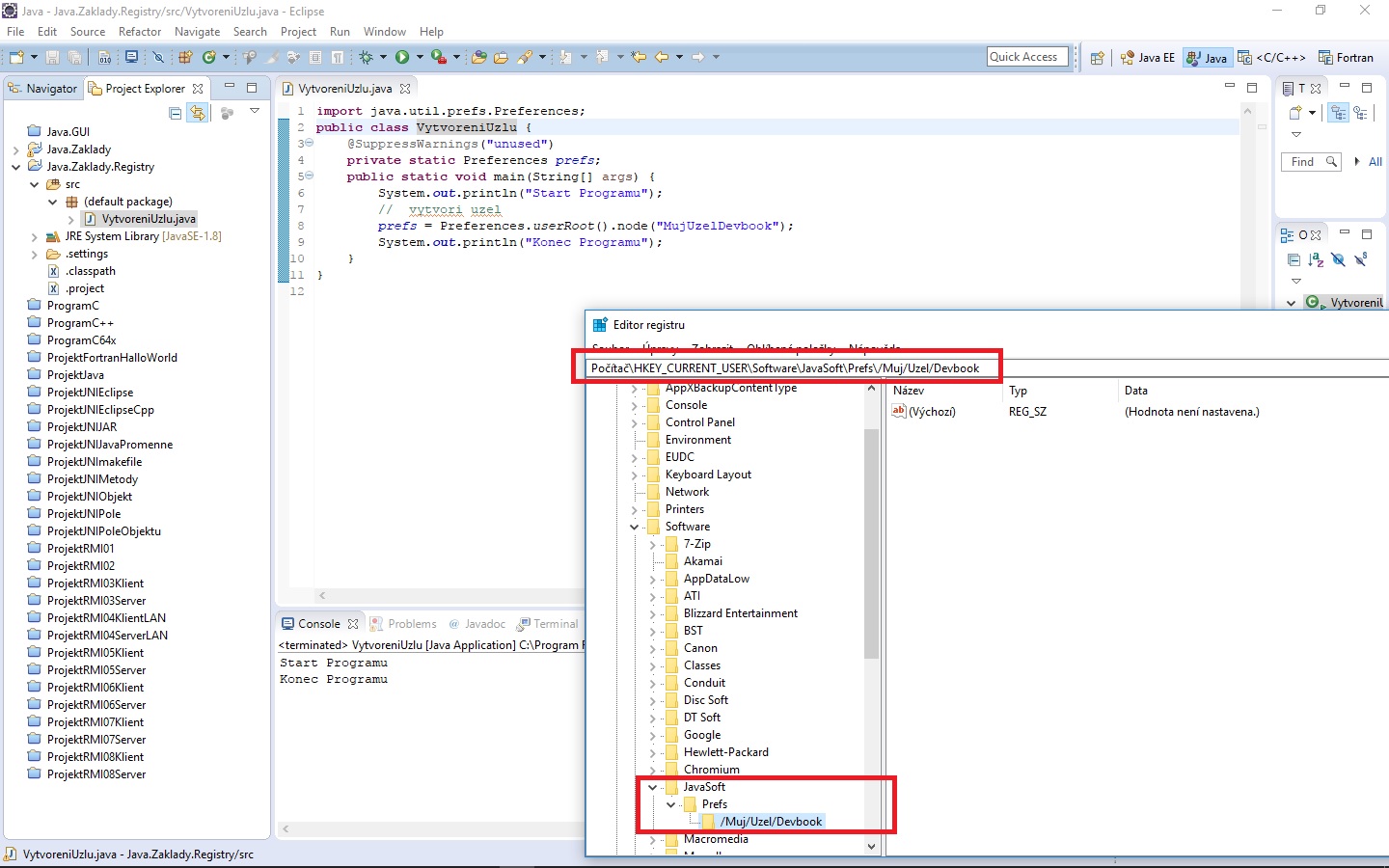The width and height of the screenshot is (1389, 868).
Task: Start Debug mode from the toolbar
Action: tap(368, 56)
